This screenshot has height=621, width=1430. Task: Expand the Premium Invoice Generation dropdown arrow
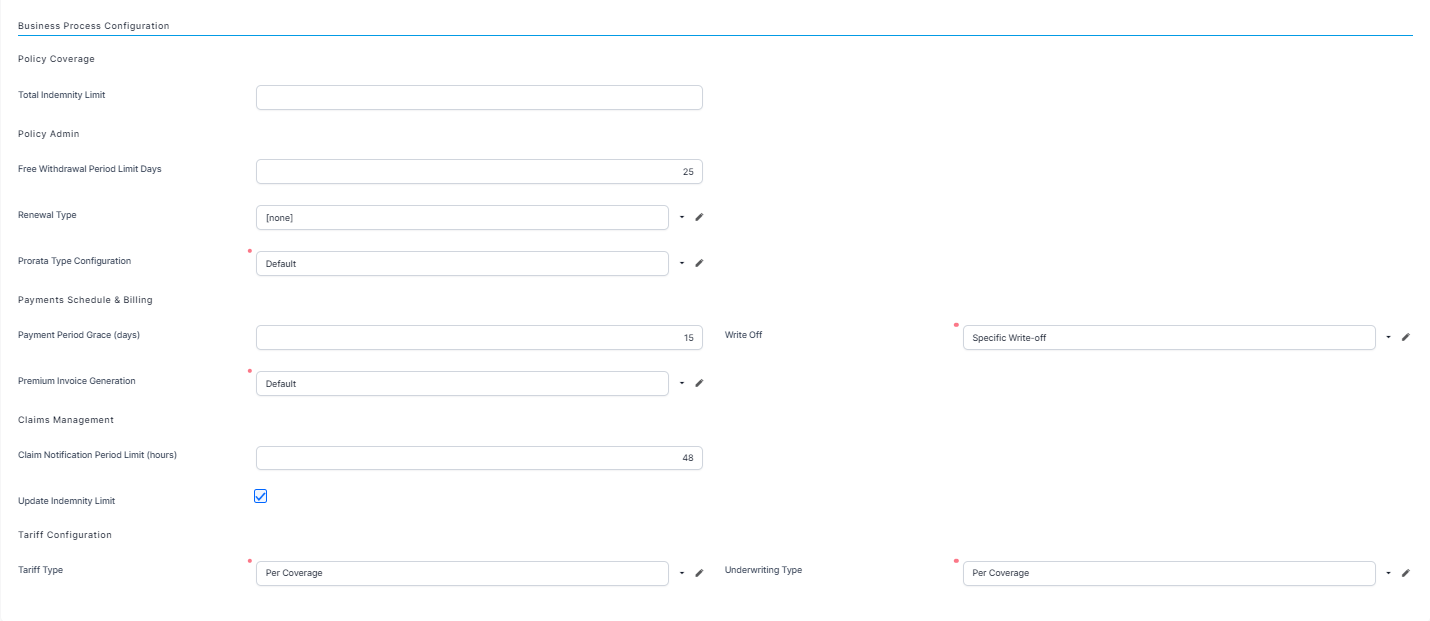point(682,383)
